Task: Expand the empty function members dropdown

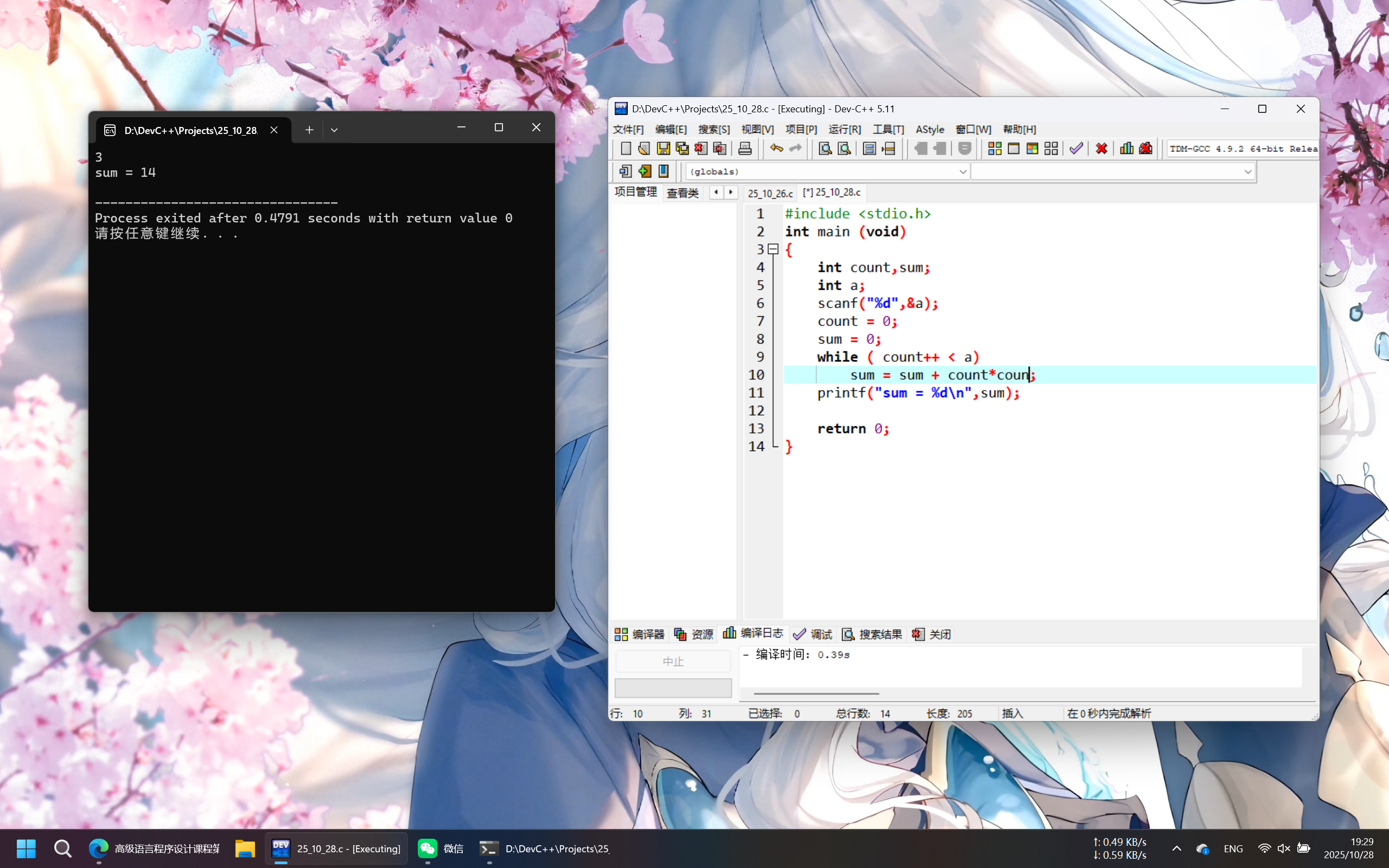Action: point(1247,171)
